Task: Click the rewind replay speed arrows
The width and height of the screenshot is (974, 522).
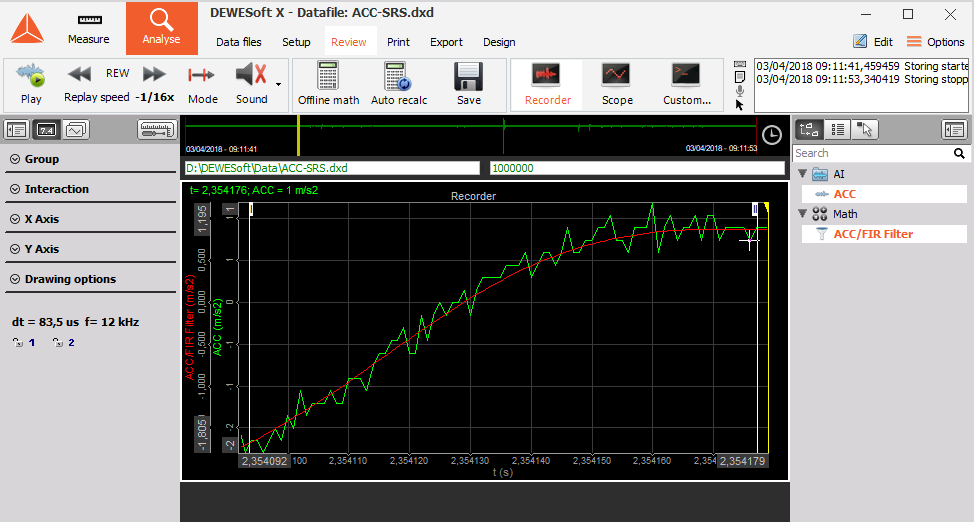Action: tap(80, 74)
